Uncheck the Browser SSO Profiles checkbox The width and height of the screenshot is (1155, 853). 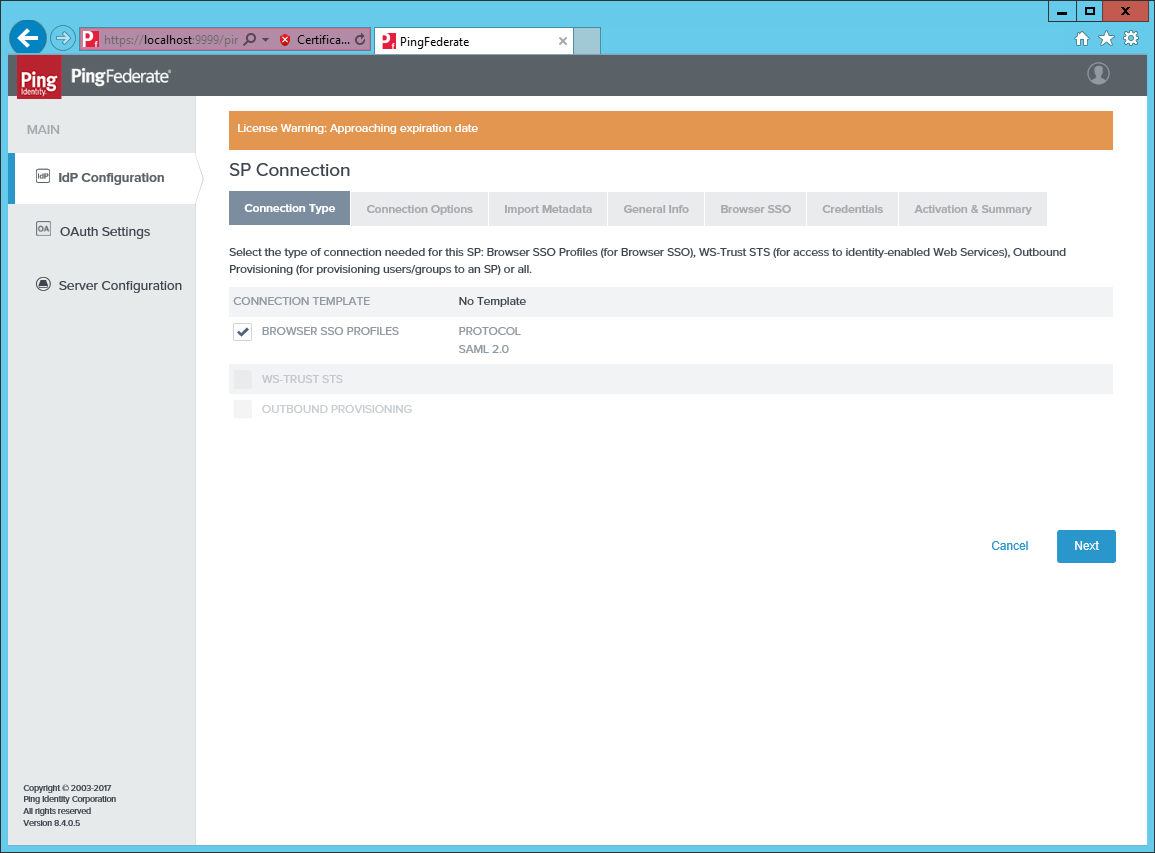pos(242,331)
